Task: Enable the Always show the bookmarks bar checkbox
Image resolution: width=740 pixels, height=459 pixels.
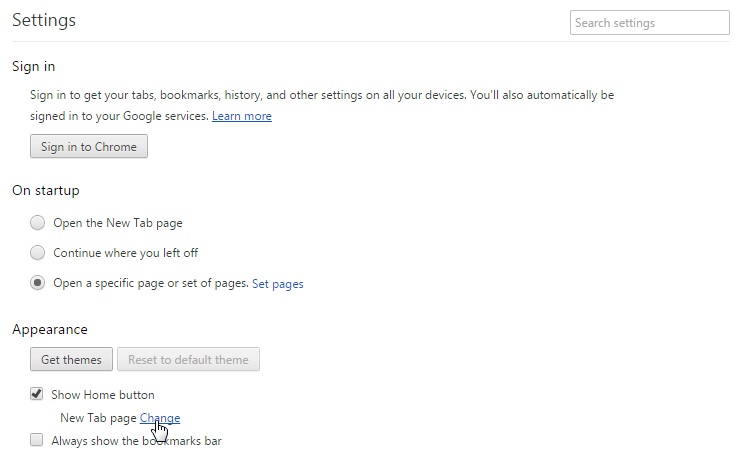Action: coord(37,440)
